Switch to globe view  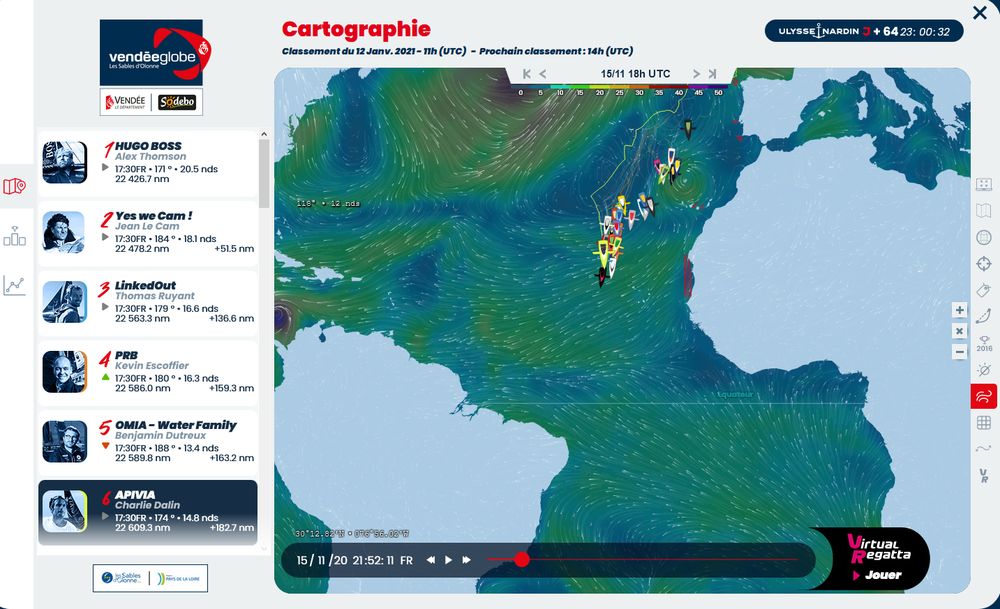pyautogui.click(x=984, y=237)
